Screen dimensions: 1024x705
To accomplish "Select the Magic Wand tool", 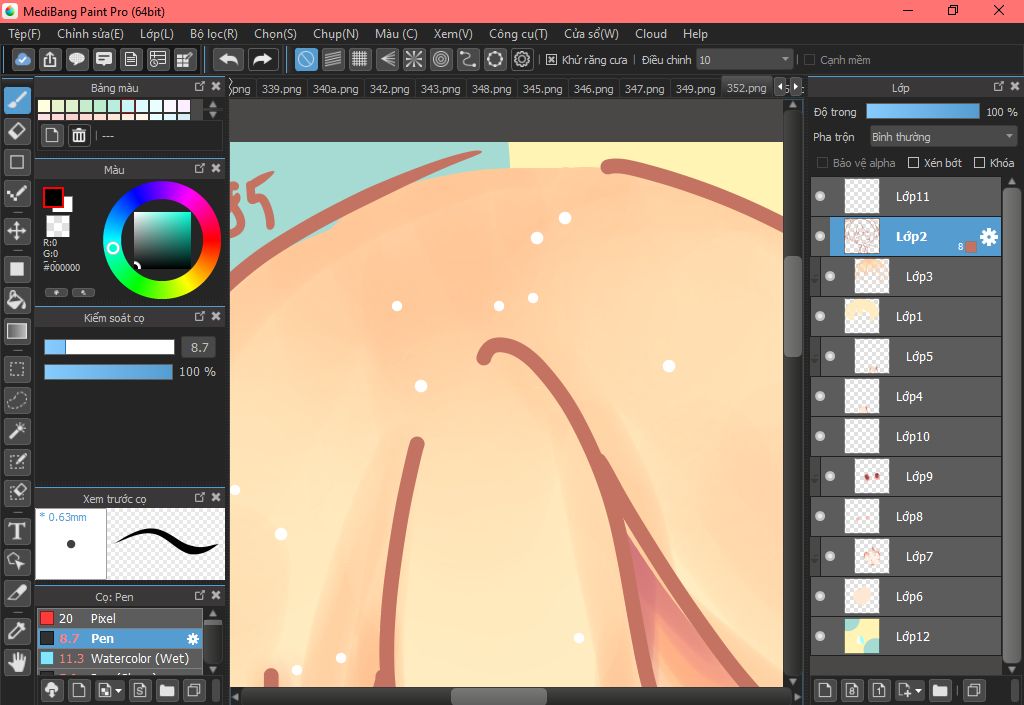I will pyautogui.click(x=17, y=431).
